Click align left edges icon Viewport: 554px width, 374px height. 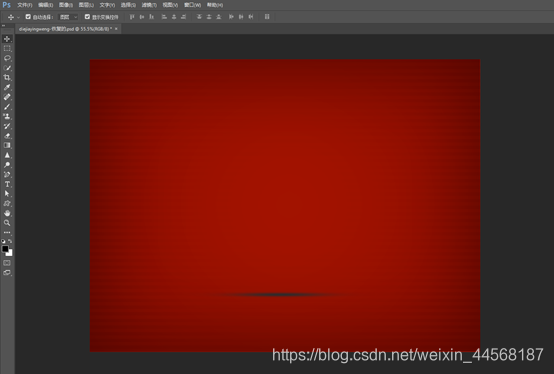coord(164,17)
